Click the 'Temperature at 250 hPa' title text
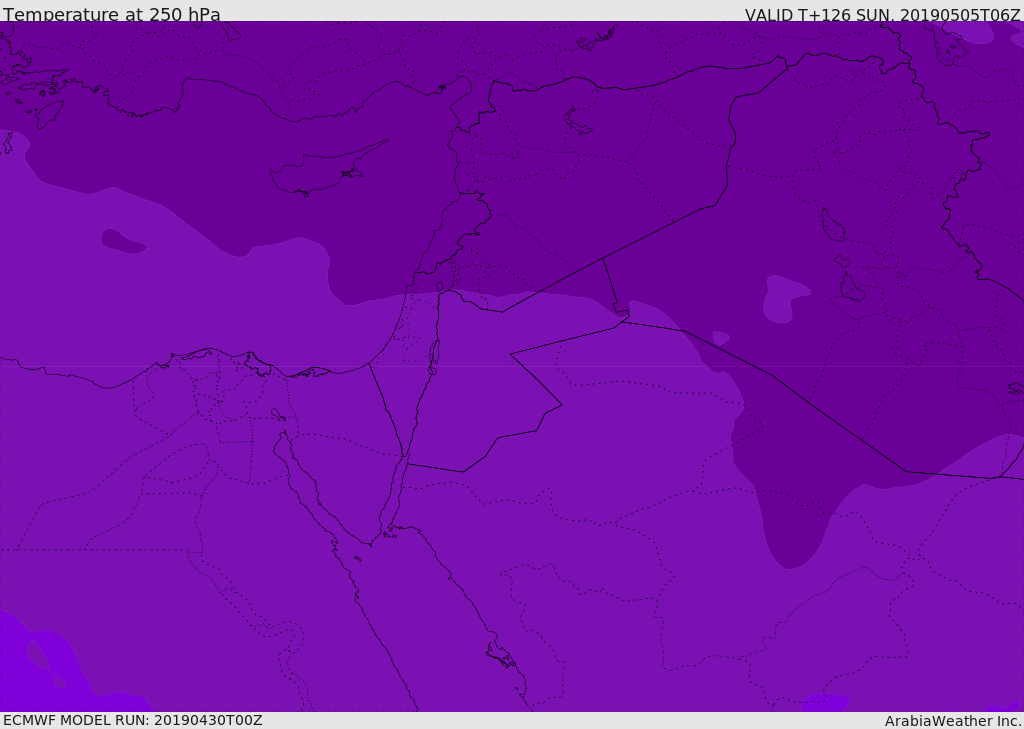Image resolution: width=1024 pixels, height=729 pixels. coord(112,14)
